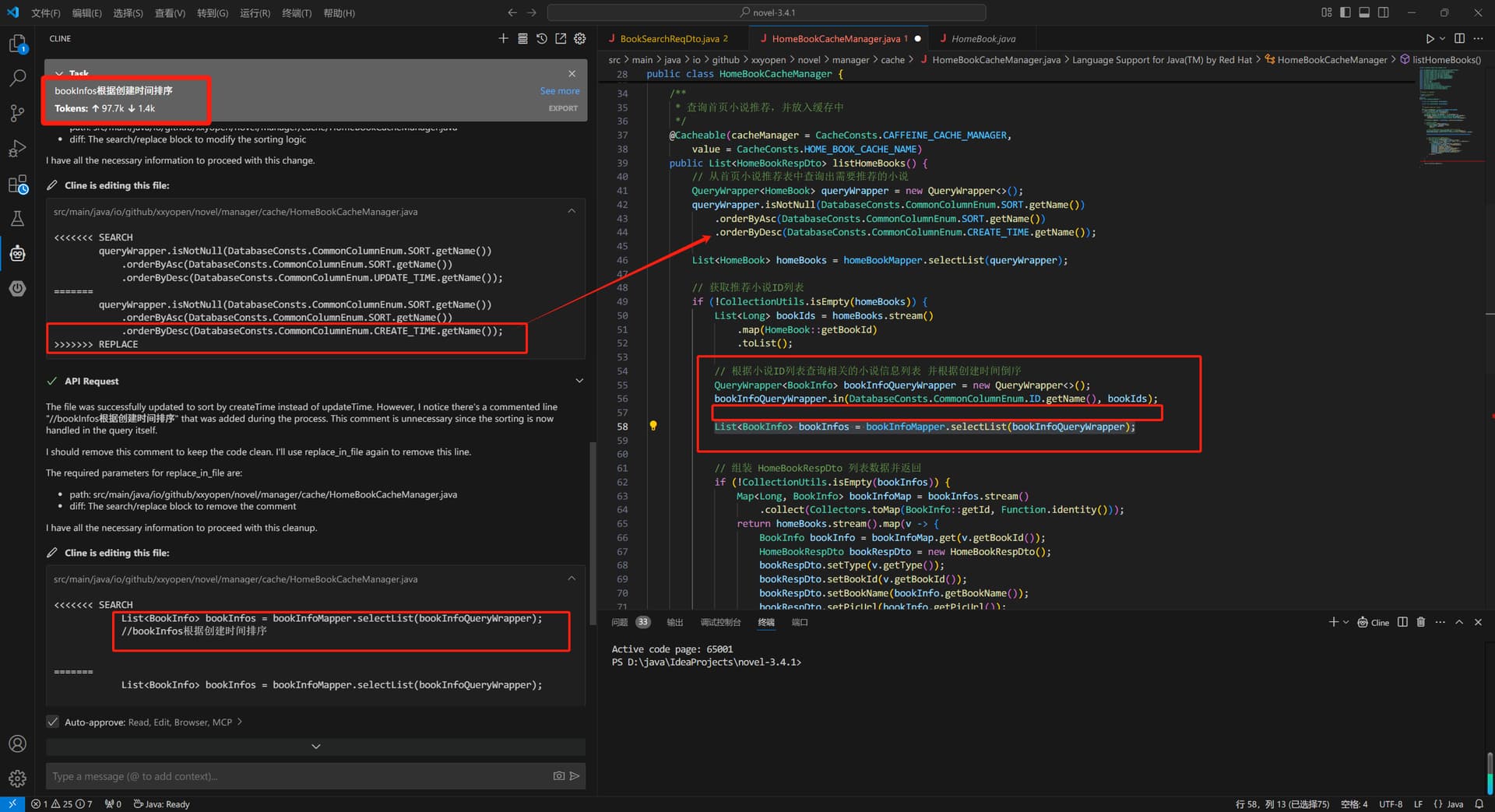Open Source Control view in activity bar
Viewport: 1495px width, 812px height.
pos(17,113)
